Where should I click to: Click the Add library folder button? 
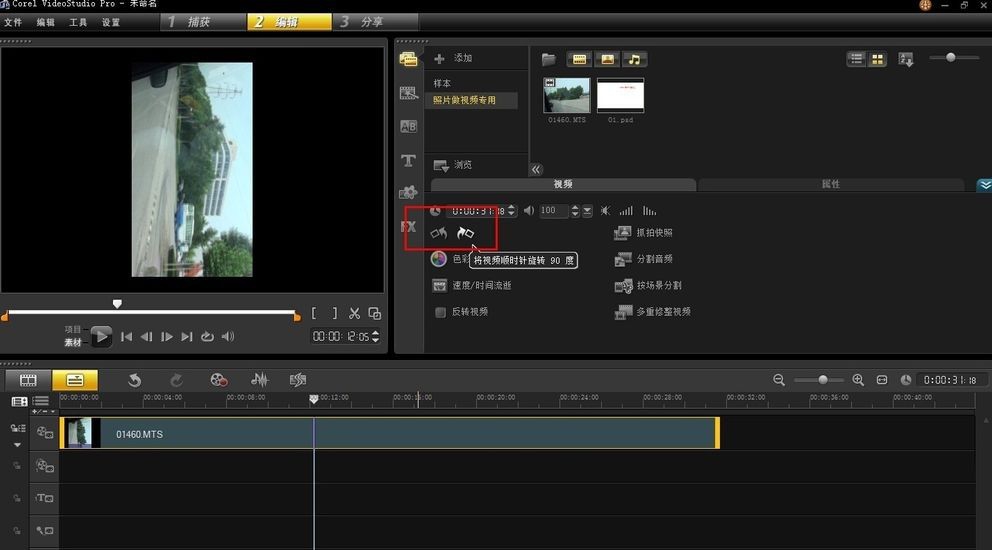click(454, 59)
